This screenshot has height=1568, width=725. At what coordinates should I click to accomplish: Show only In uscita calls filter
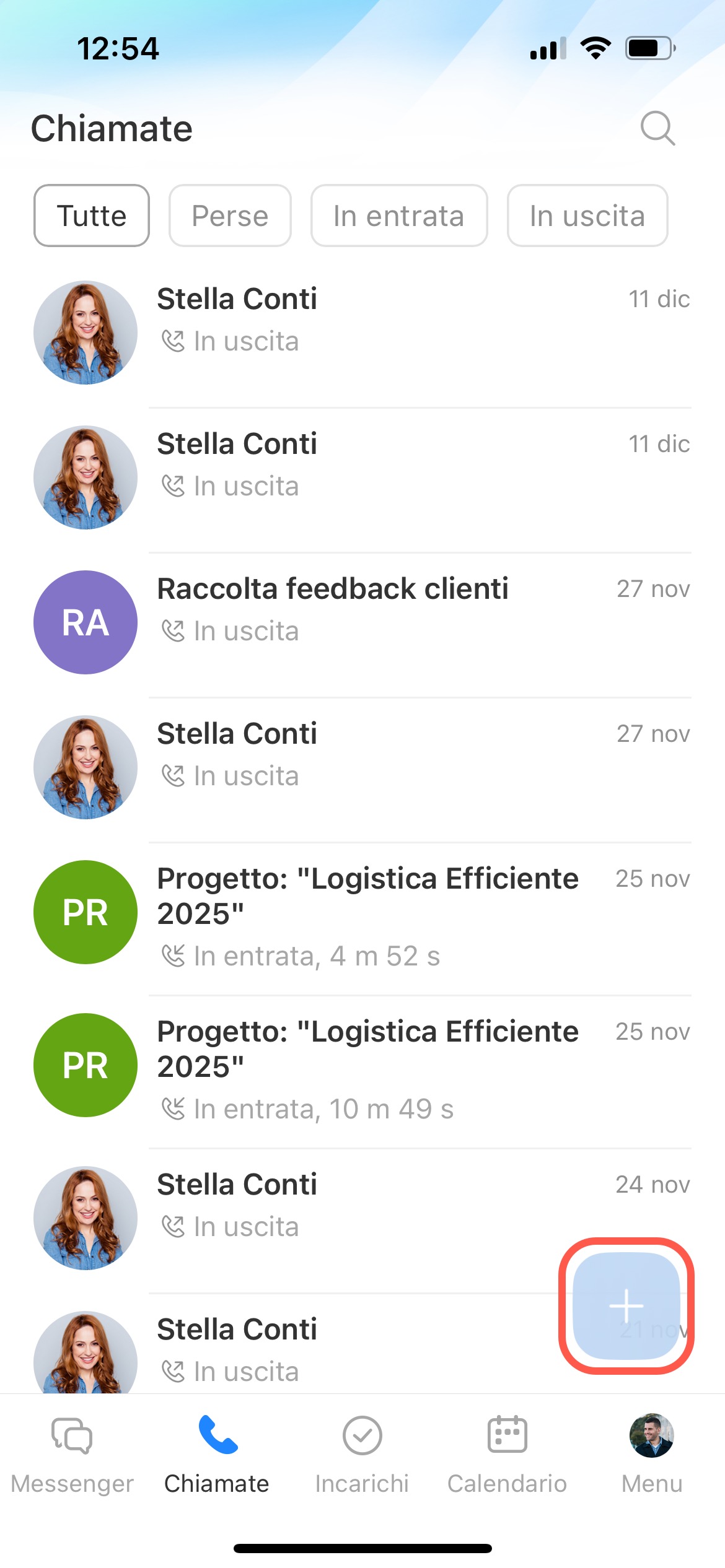[587, 216]
